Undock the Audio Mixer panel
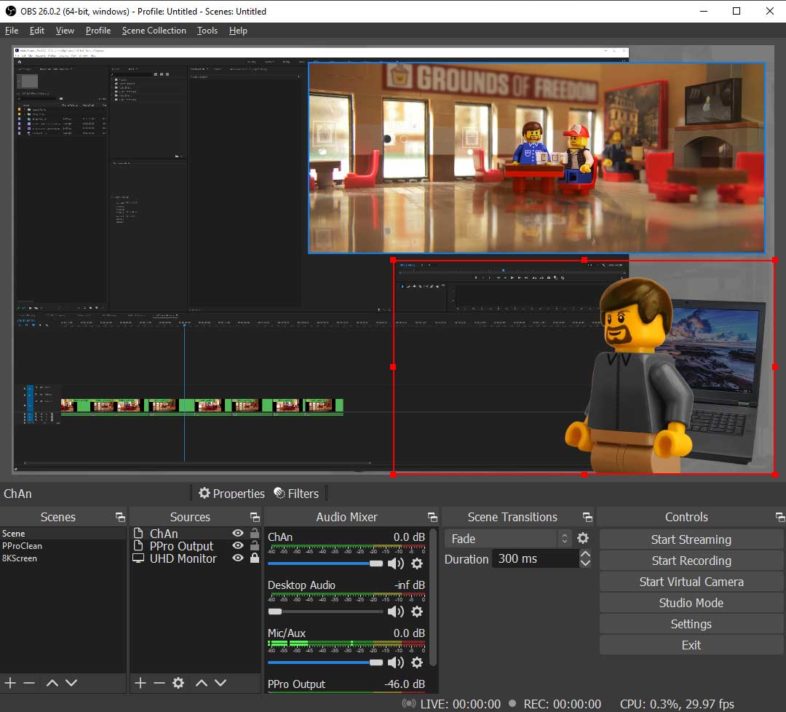The width and height of the screenshot is (786, 712). [432, 517]
